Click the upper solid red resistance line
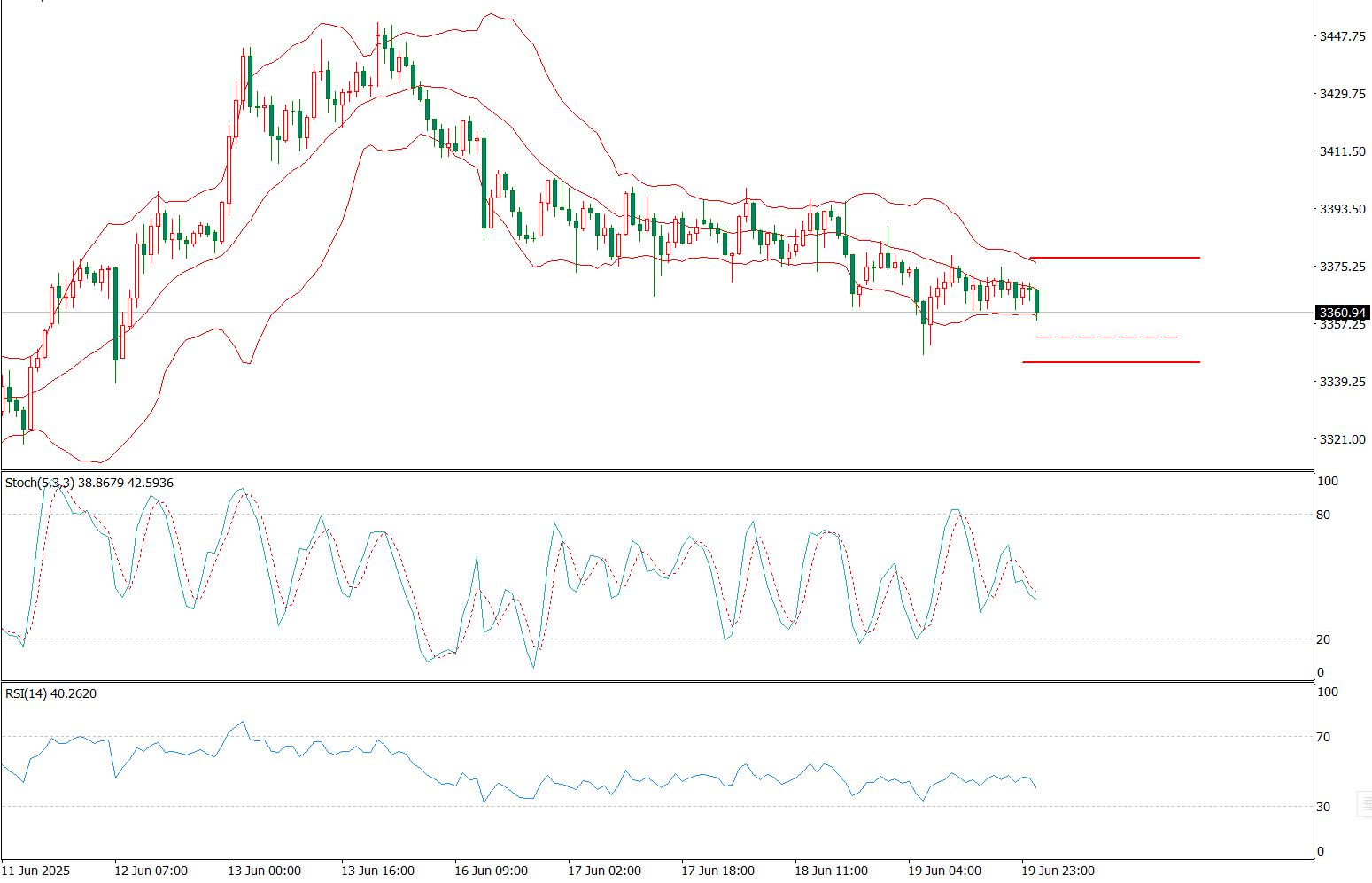The width and height of the screenshot is (1372, 883). [x=1114, y=258]
